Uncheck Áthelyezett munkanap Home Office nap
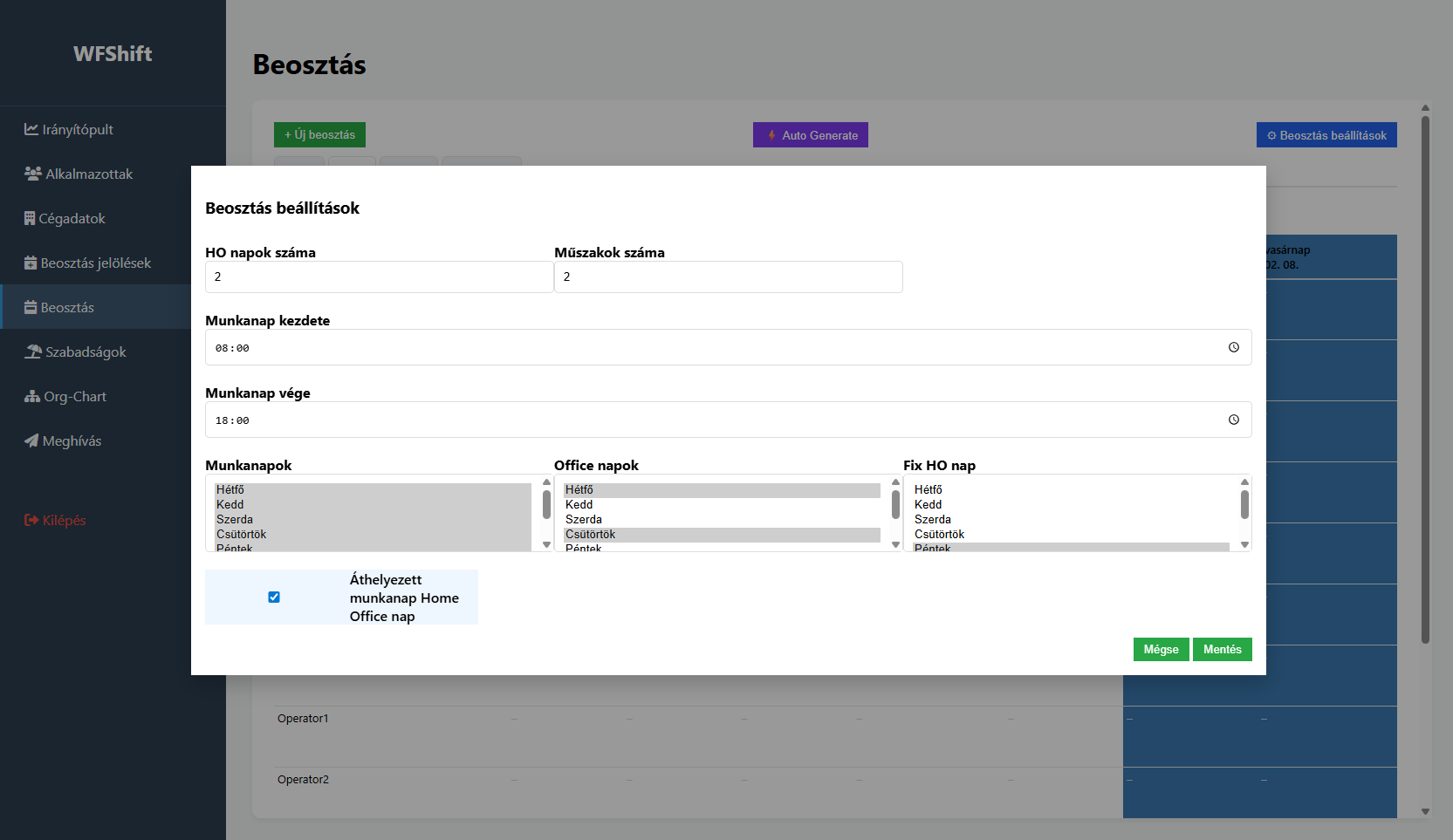Screen dimensions: 1453x840 coord(274,598)
